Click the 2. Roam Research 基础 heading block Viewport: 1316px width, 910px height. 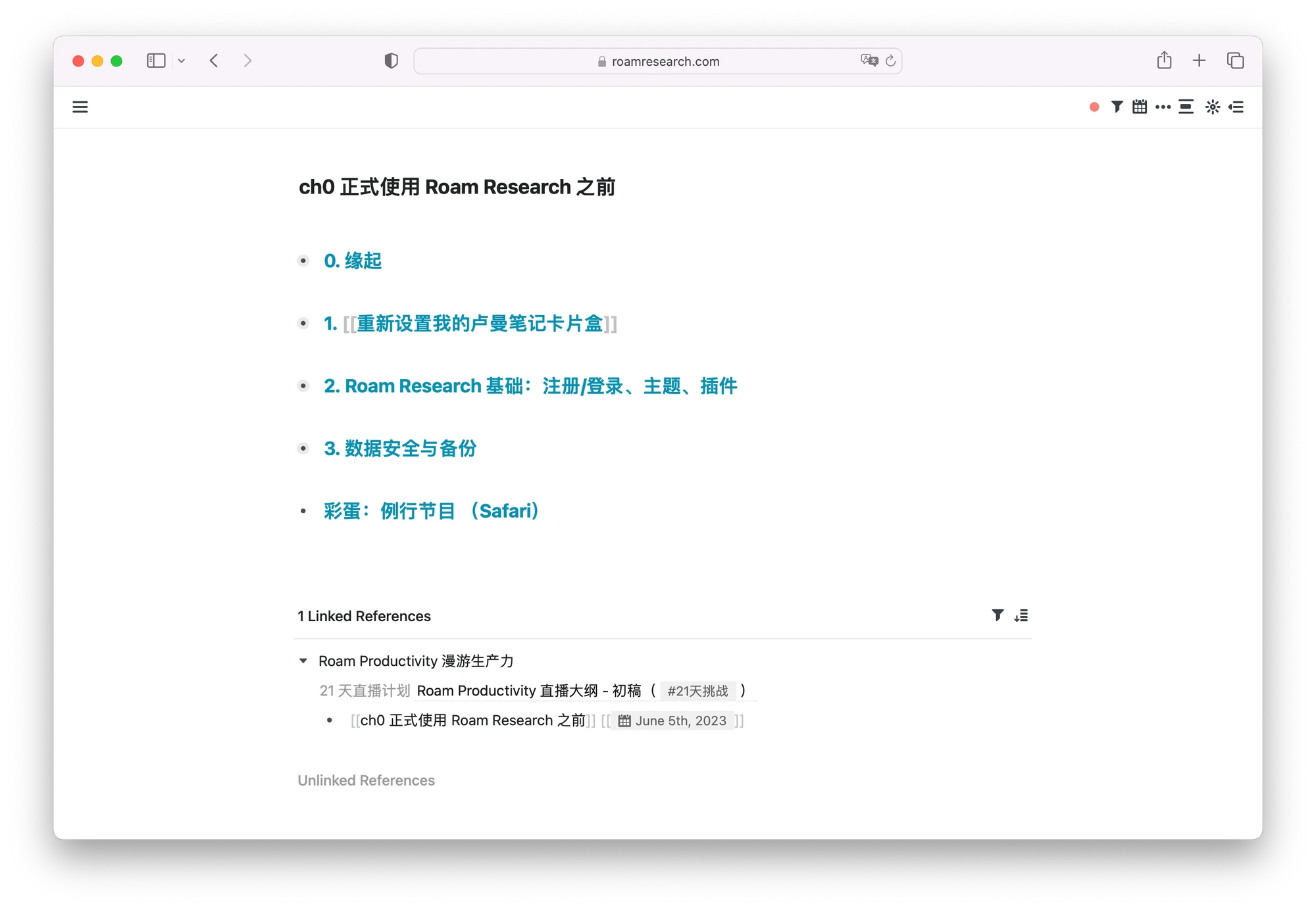tap(530, 386)
